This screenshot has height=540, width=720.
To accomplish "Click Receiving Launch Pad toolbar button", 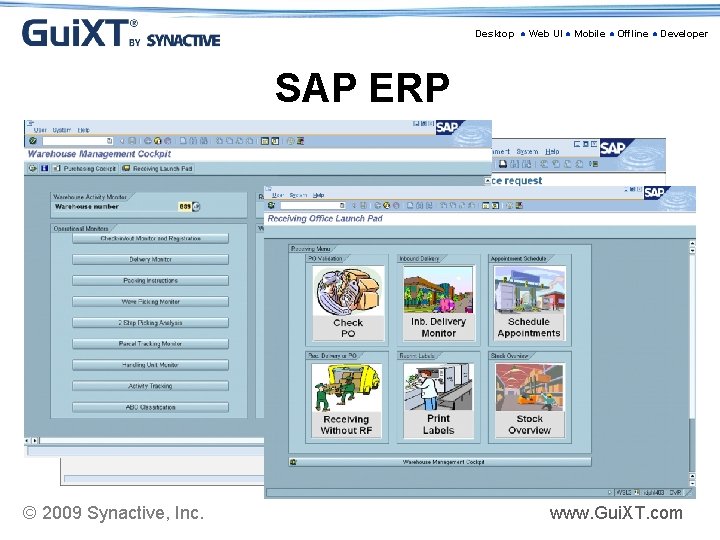I will tap(158, 169).
